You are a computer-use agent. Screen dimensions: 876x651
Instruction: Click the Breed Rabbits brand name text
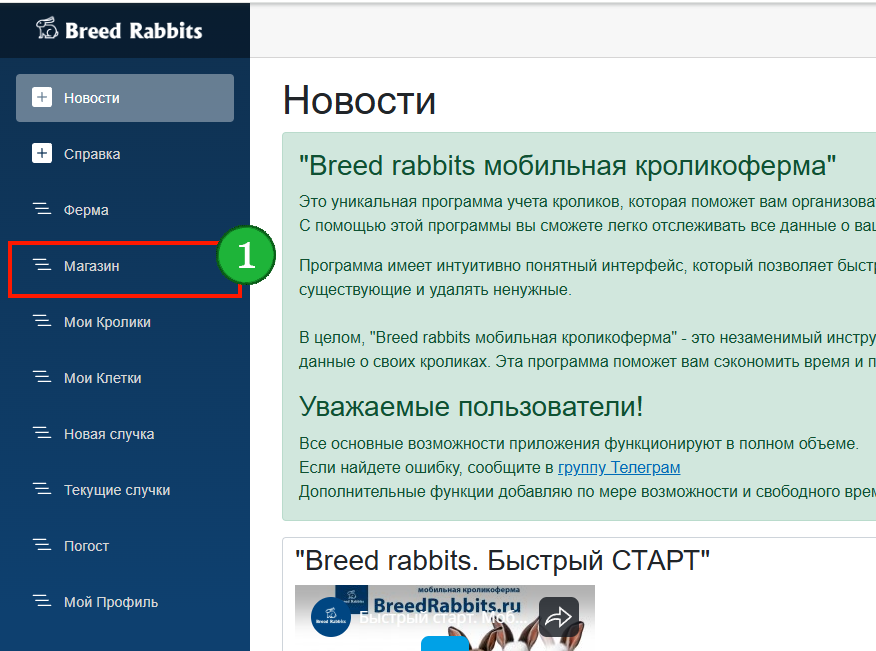coord(133,30)
